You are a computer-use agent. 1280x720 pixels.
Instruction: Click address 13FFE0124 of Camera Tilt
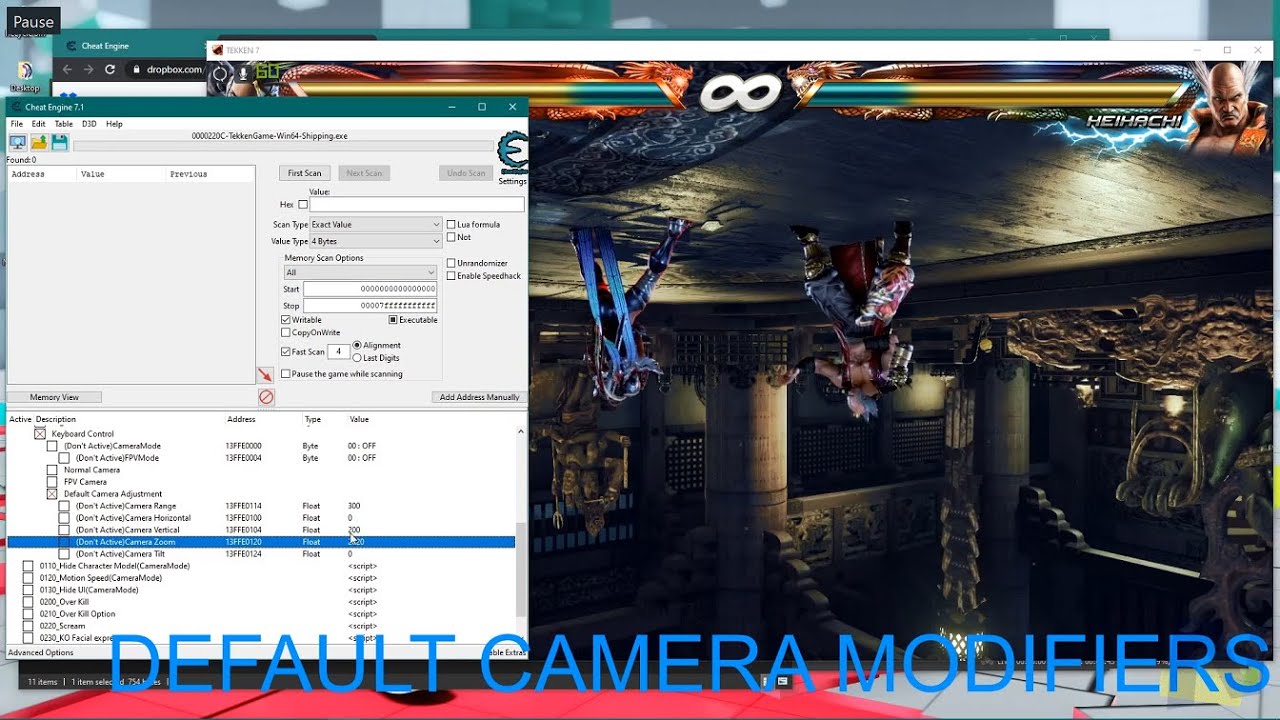pos(243,554)
